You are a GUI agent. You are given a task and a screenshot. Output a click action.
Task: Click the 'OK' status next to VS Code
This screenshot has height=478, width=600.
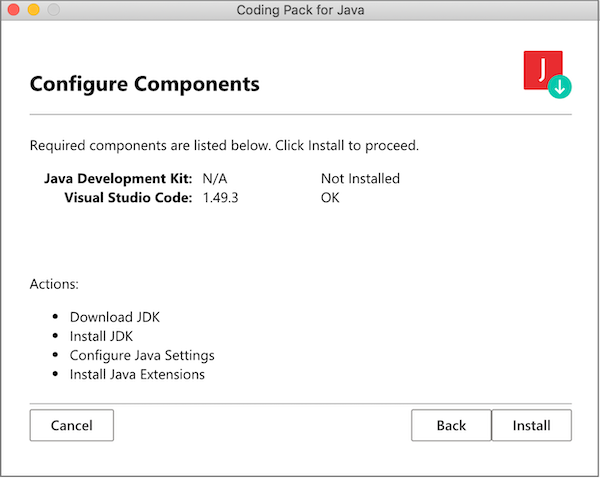[330, 198]
